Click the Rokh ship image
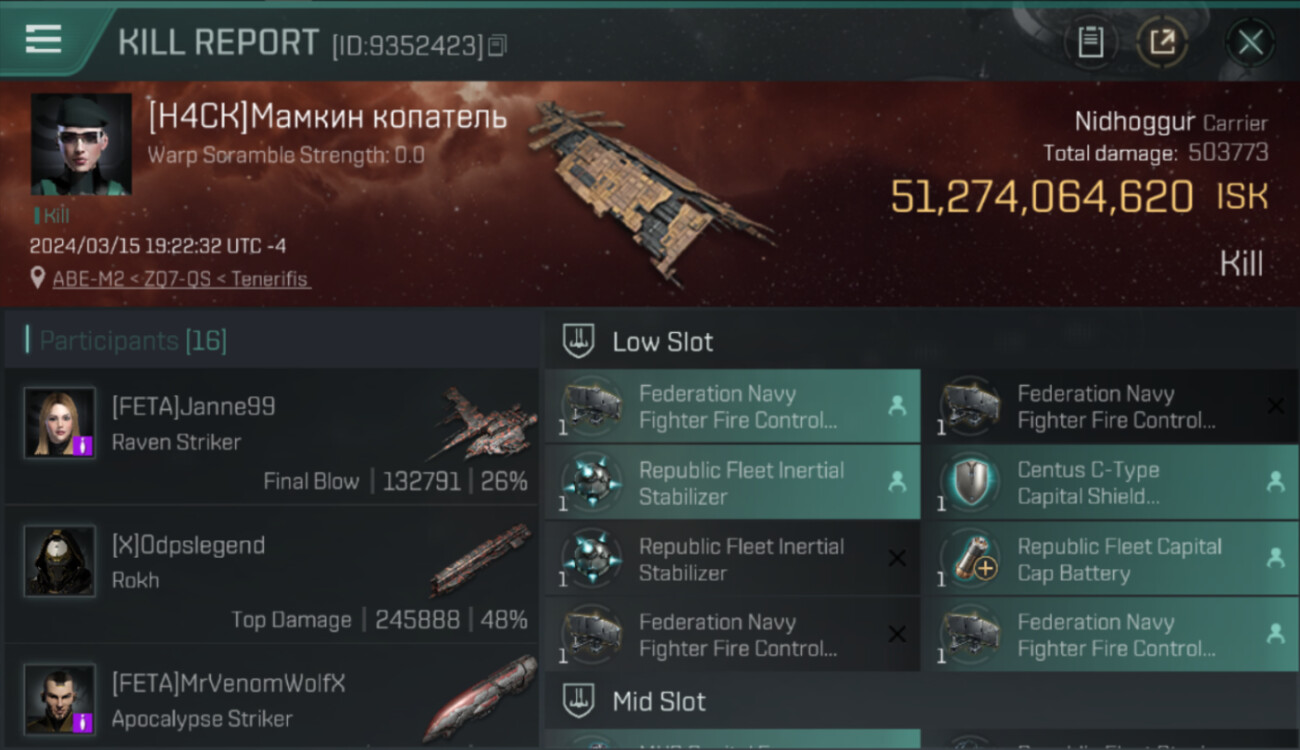The height and width of the screenshot is (750, 1300). coord(482,560)
